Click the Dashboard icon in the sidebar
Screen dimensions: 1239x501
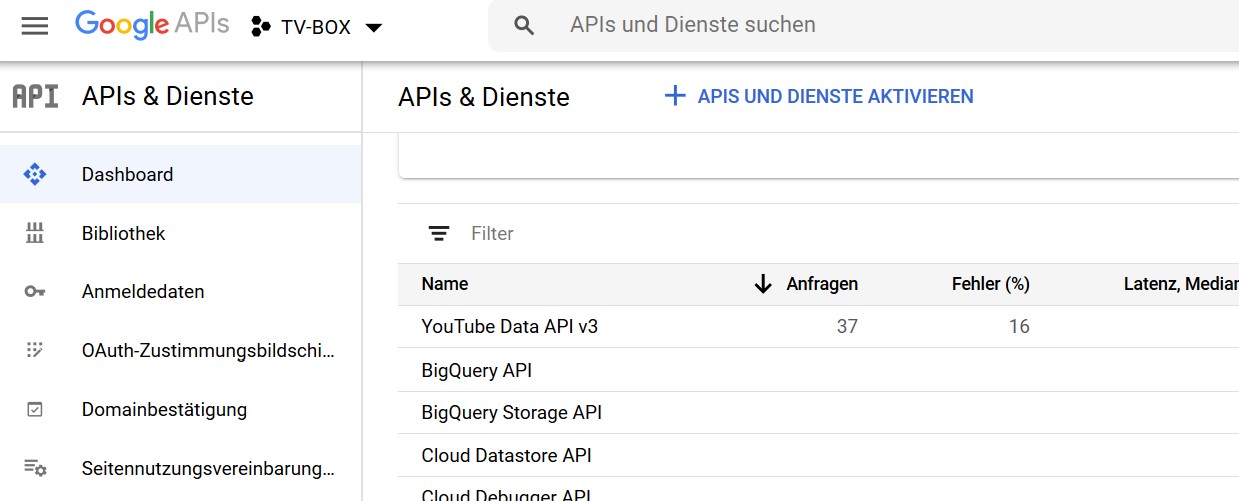pos(35,175)
